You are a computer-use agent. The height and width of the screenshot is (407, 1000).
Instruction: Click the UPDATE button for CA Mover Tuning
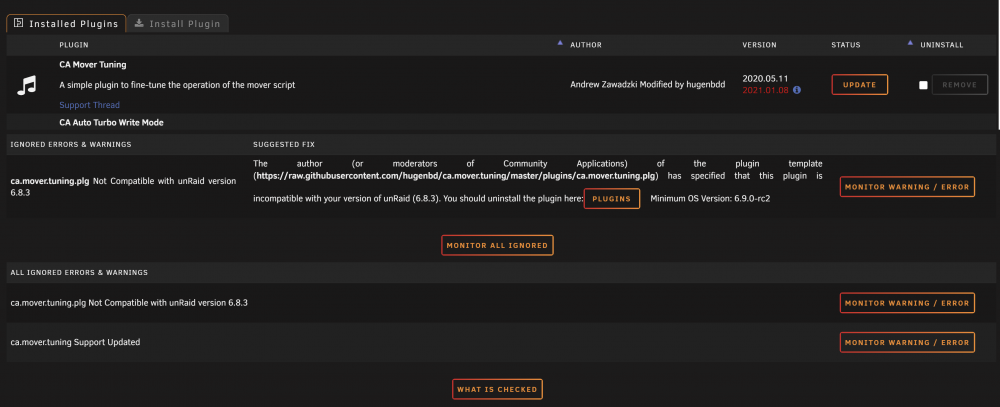[859, 85]
